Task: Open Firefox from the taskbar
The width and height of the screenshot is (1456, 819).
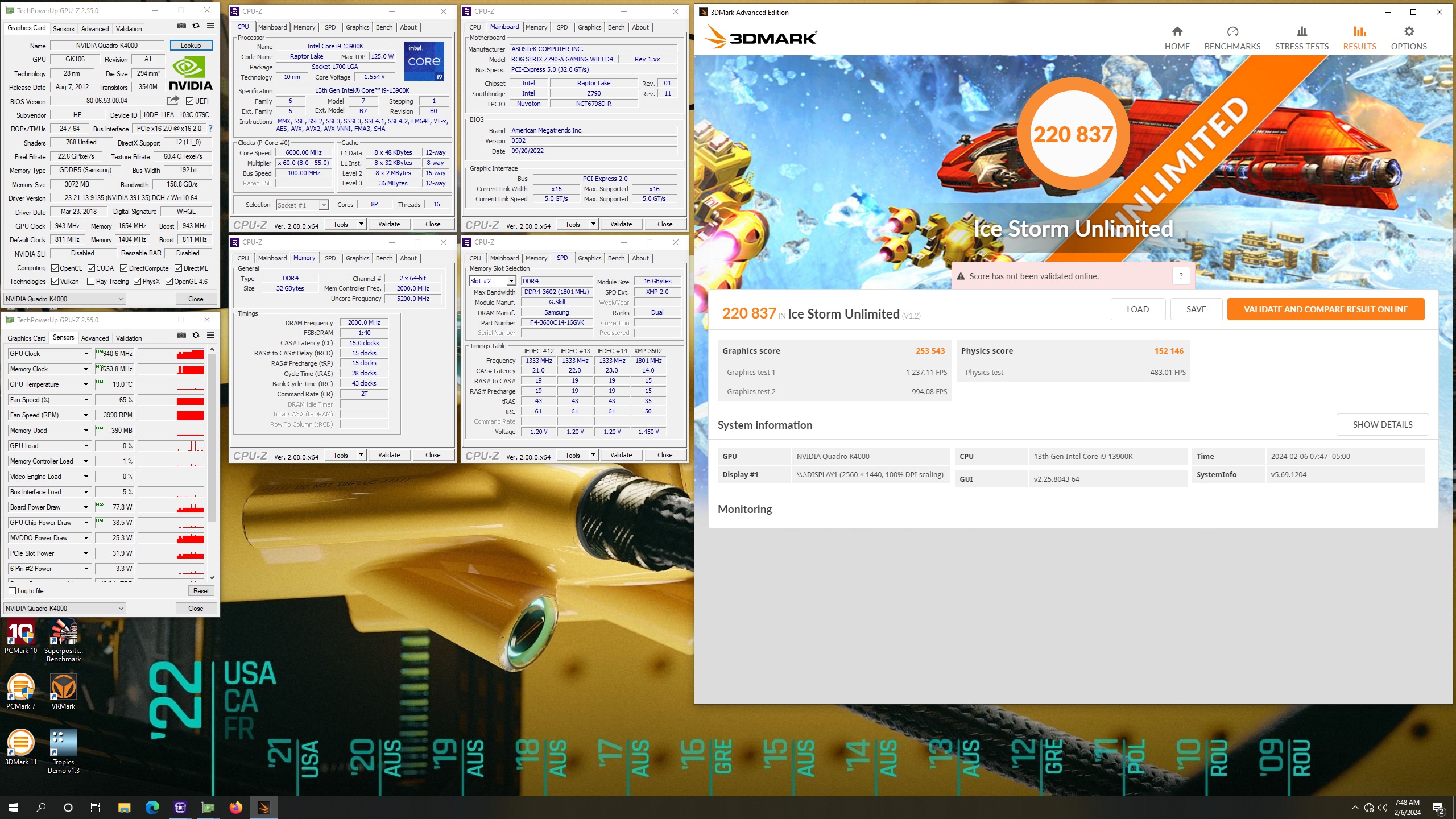Action: [x=235, y=807]
